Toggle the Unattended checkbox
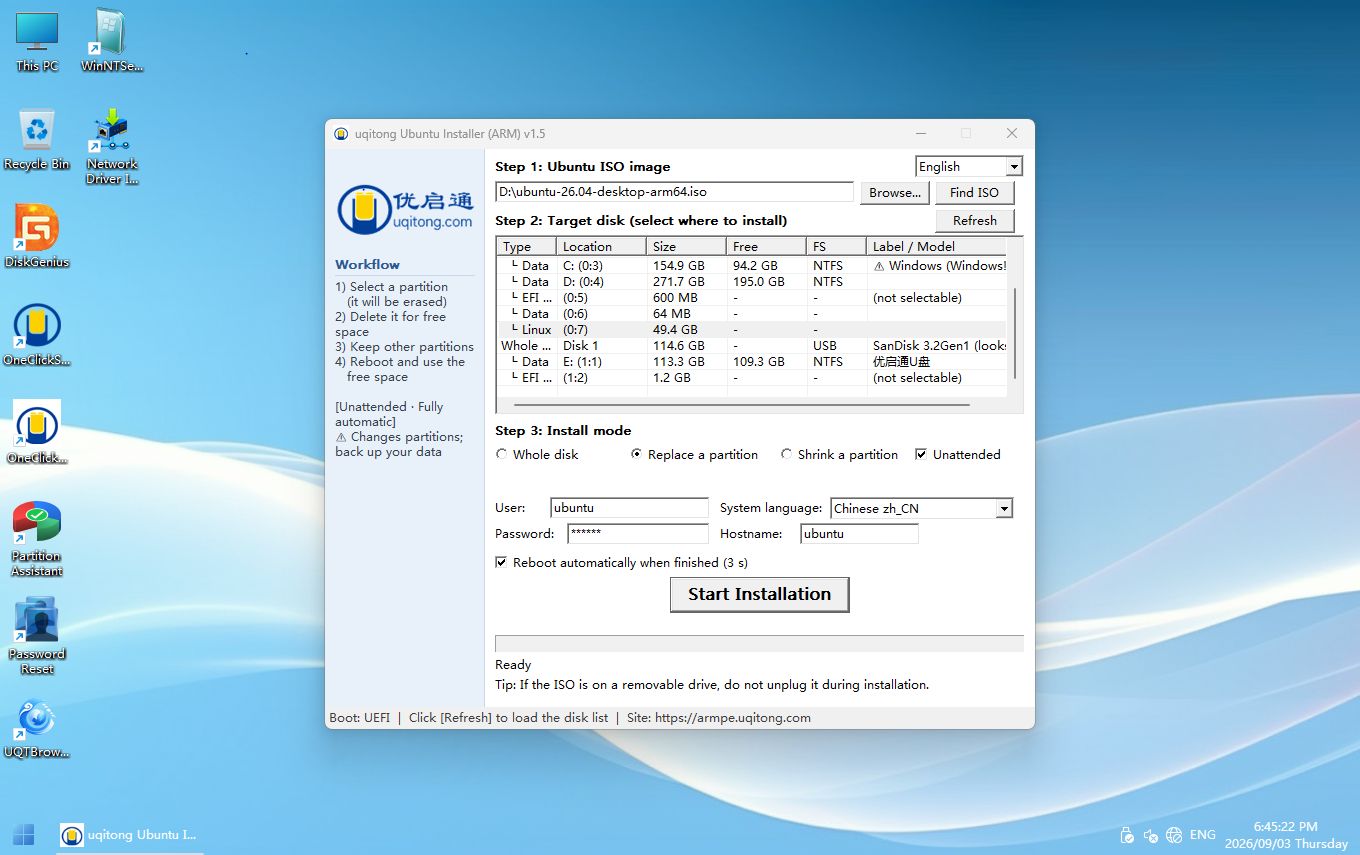The image size is (1360, 855). [957, 454]
